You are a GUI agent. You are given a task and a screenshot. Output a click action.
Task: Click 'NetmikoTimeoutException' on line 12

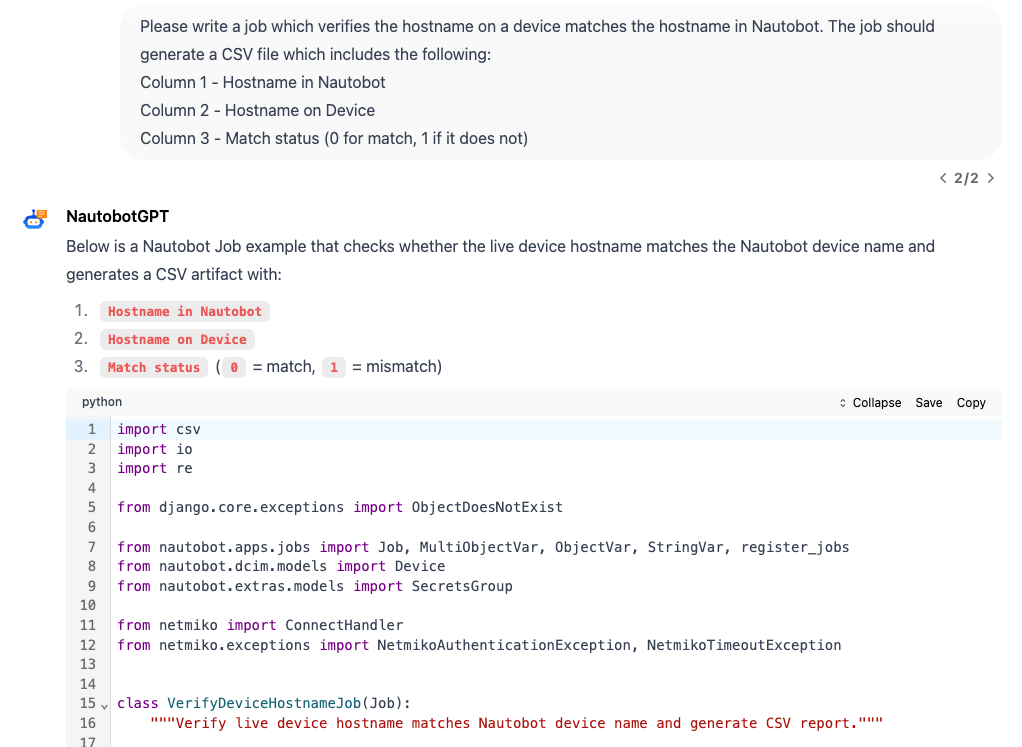(744, 645)
